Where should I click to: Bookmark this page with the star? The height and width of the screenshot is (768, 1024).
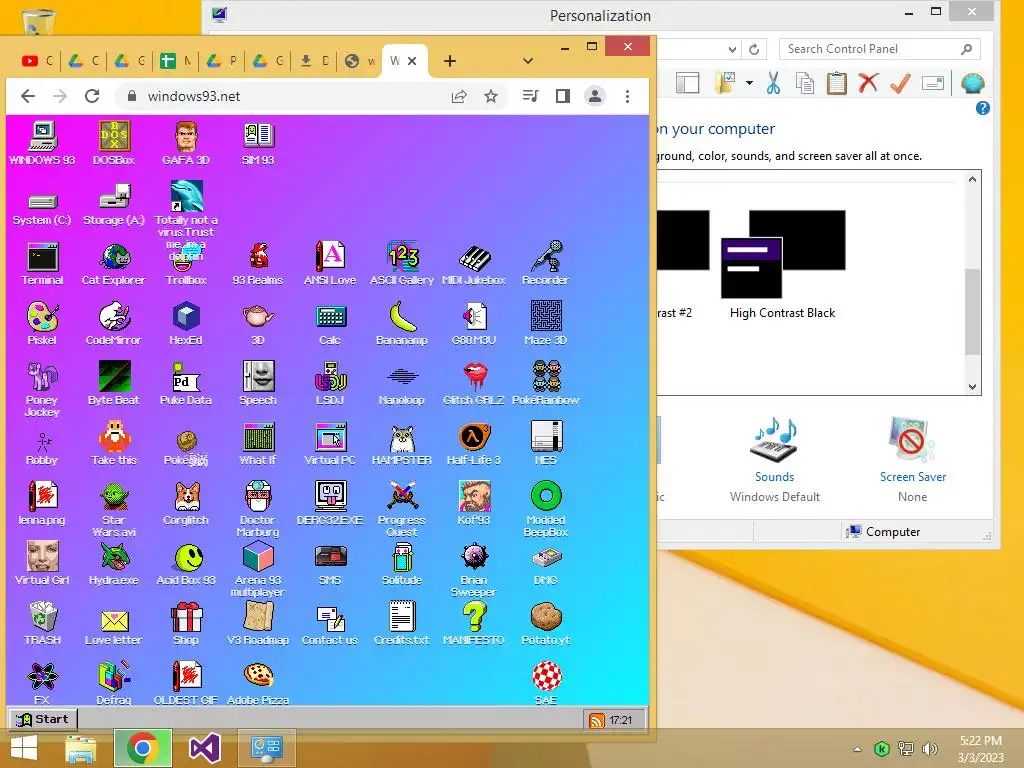click(491, 97)
